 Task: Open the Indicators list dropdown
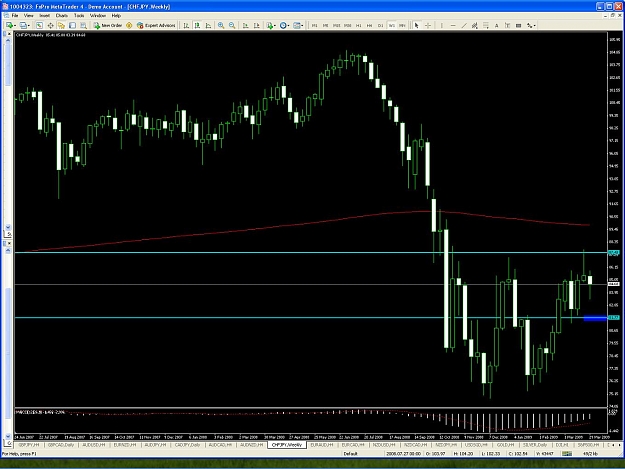click(x=271, y=26)
